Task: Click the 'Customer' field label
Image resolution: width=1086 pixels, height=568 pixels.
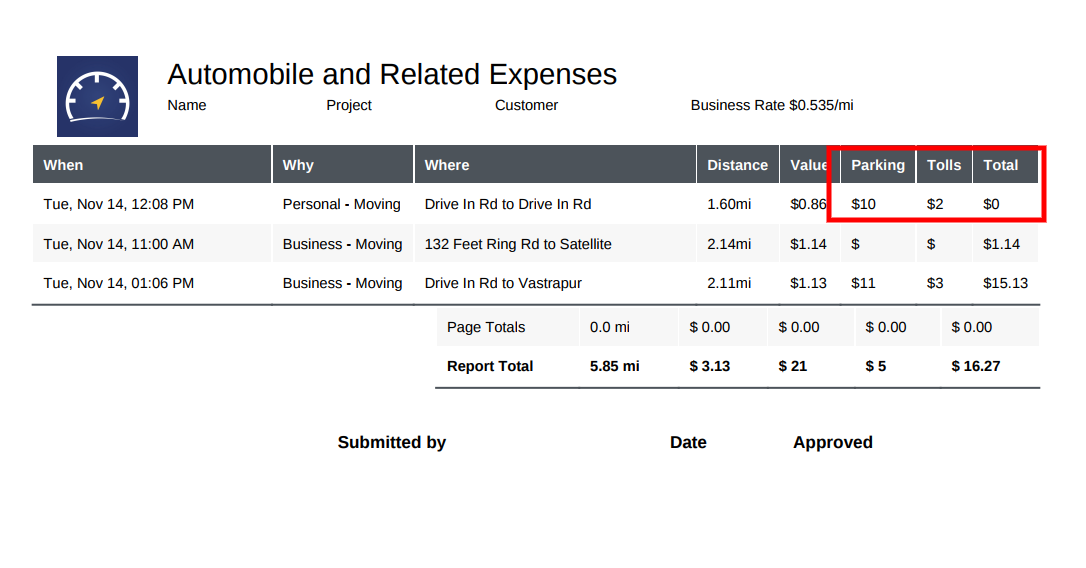Action: 526,105
